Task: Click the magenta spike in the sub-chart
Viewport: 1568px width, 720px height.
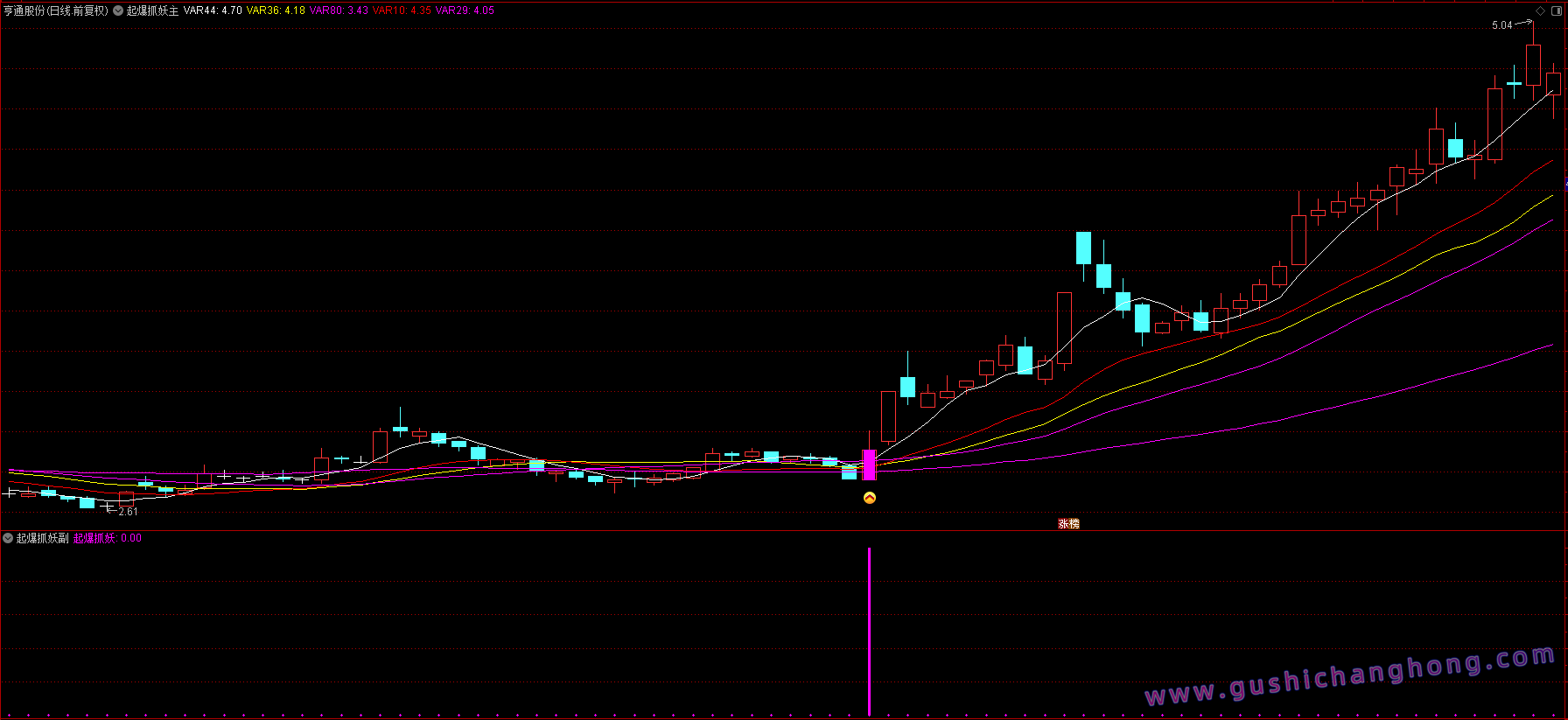Action: point(869,630)
